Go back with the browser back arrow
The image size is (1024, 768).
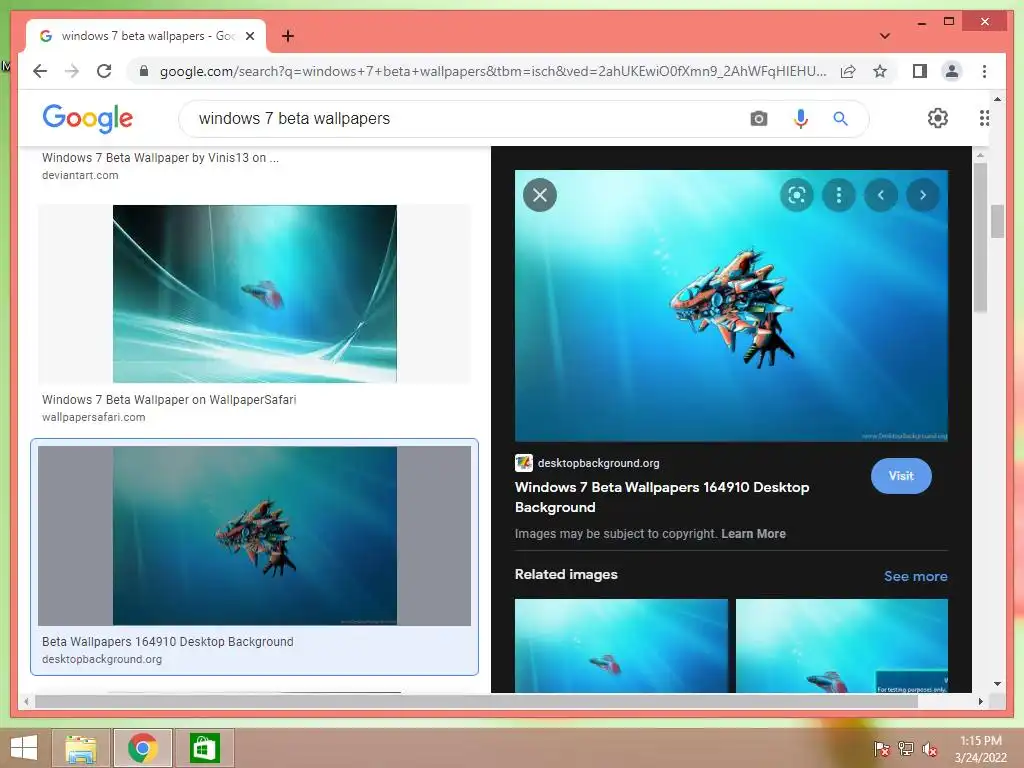click(x=40, y=71)
